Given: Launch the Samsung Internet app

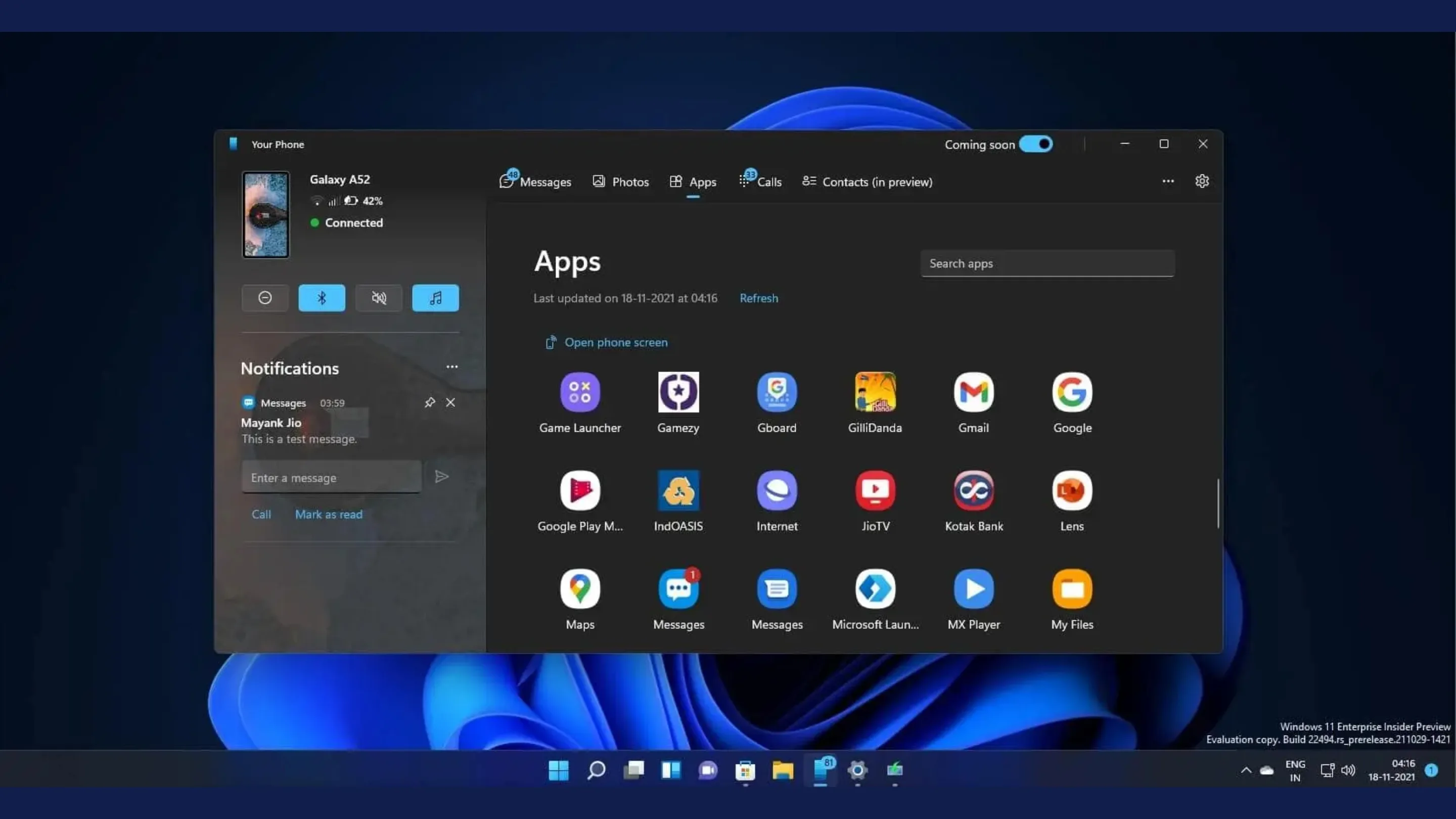Looking at the screenshot, I should (777, 501).
